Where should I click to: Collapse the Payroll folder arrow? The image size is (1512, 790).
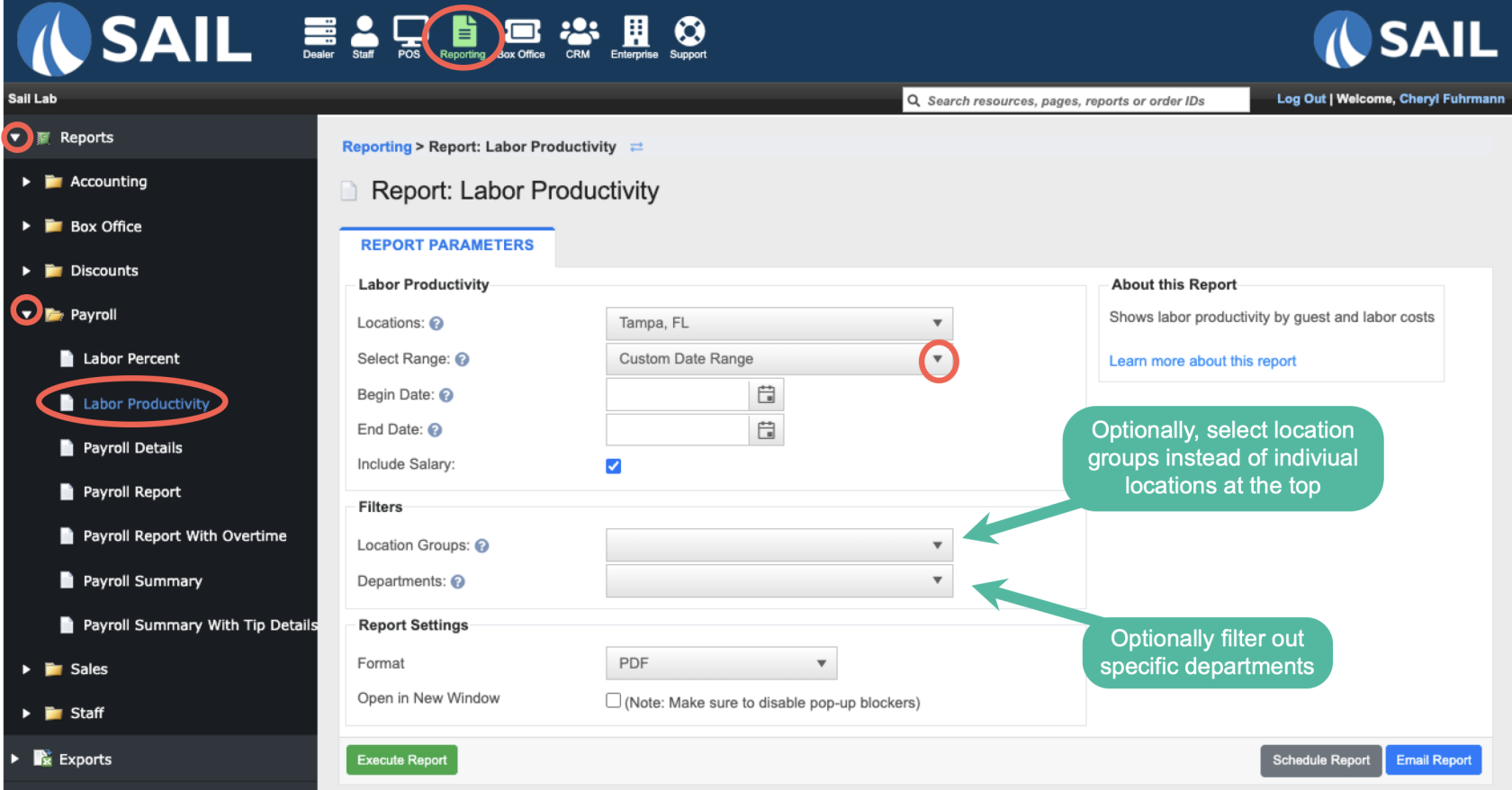click(27, 314)
